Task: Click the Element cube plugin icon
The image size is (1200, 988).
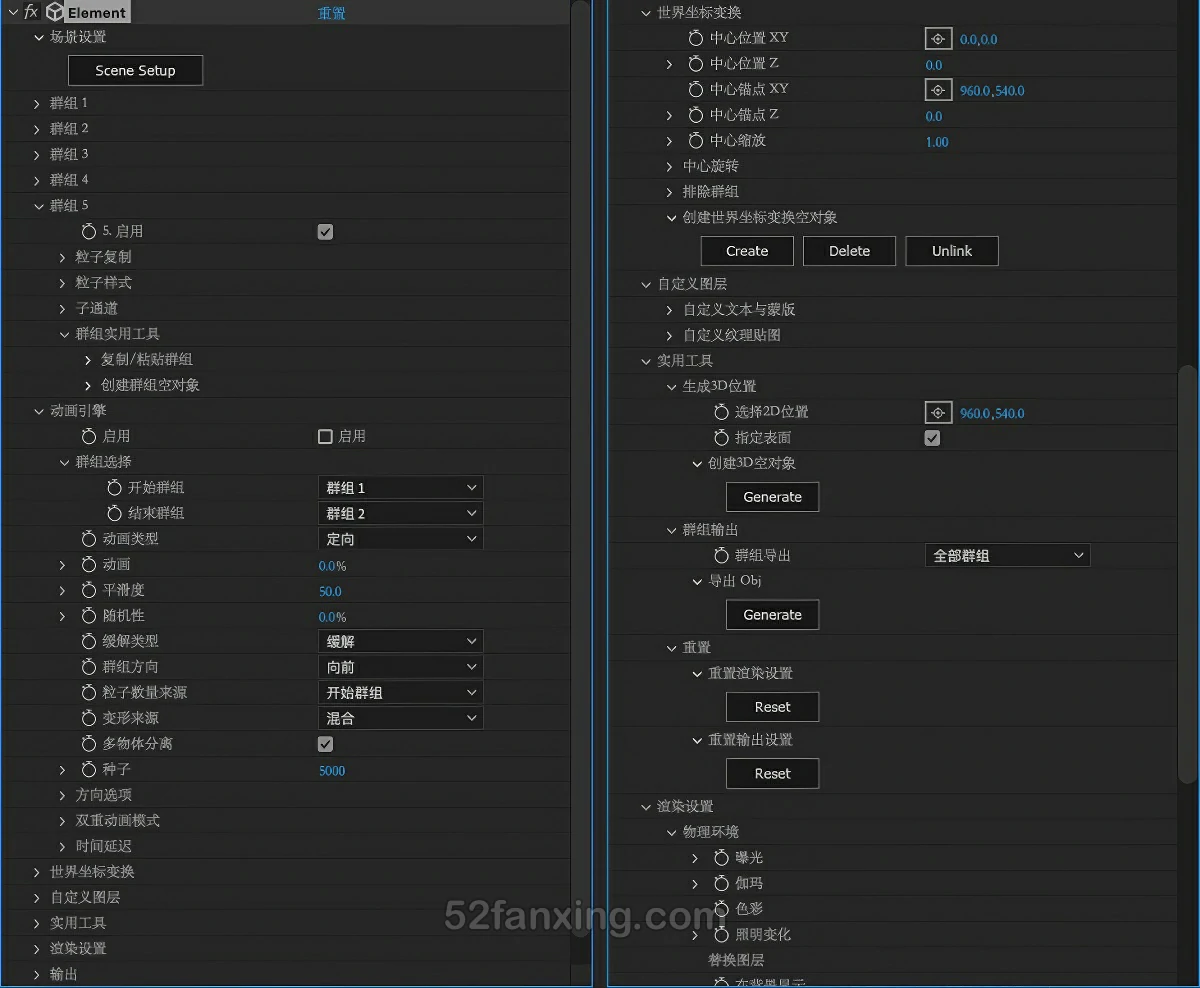Action: (x=55, y=12)
